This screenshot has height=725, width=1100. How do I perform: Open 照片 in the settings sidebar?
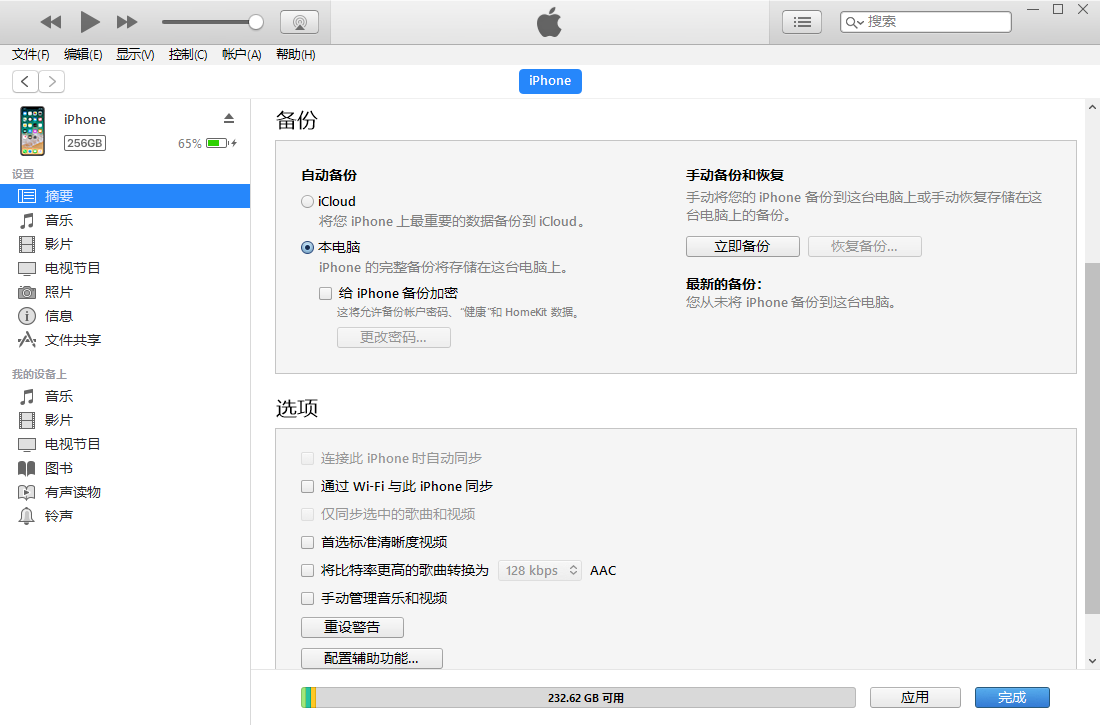click(59, 292)
